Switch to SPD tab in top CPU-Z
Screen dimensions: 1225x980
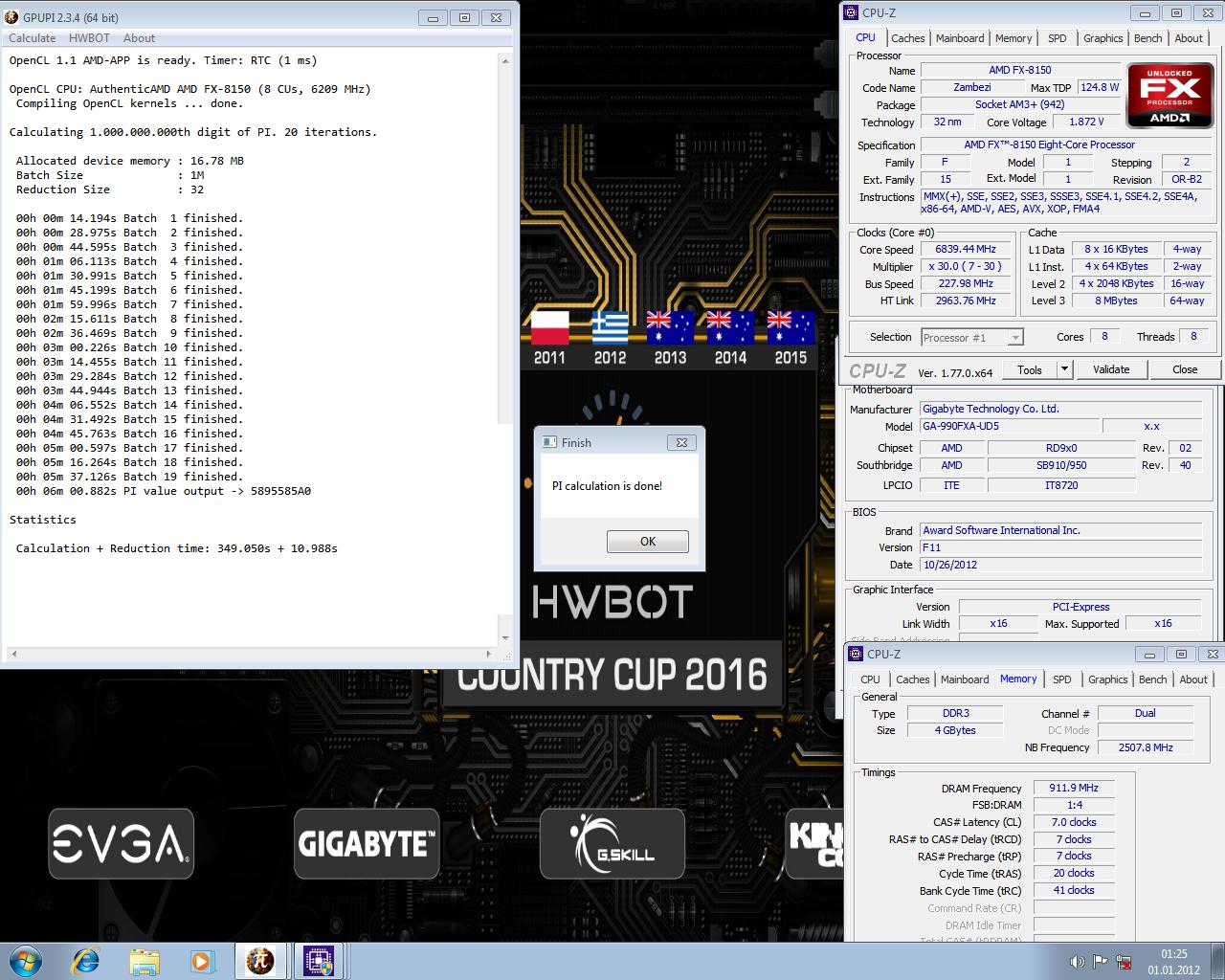[1057, 38]
